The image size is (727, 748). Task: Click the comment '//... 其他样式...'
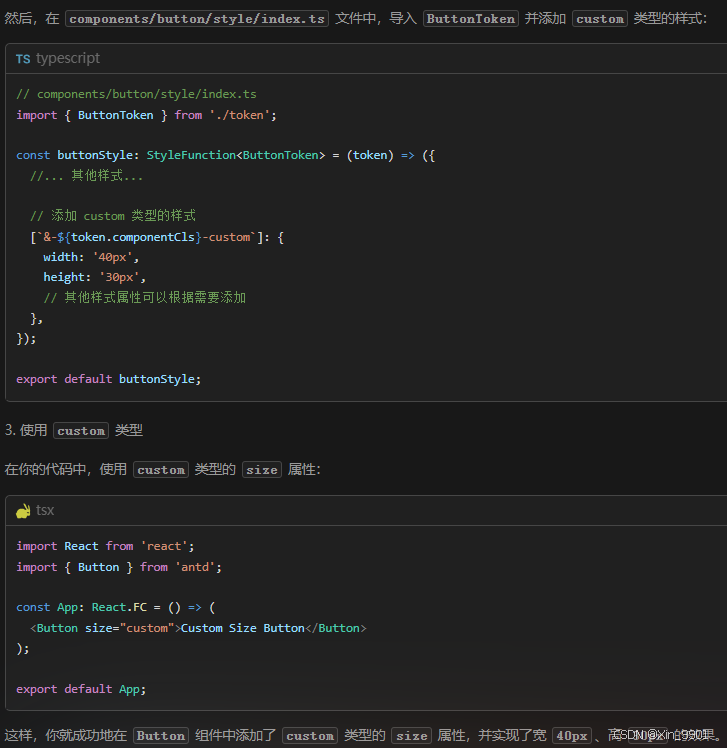[86, 176]
